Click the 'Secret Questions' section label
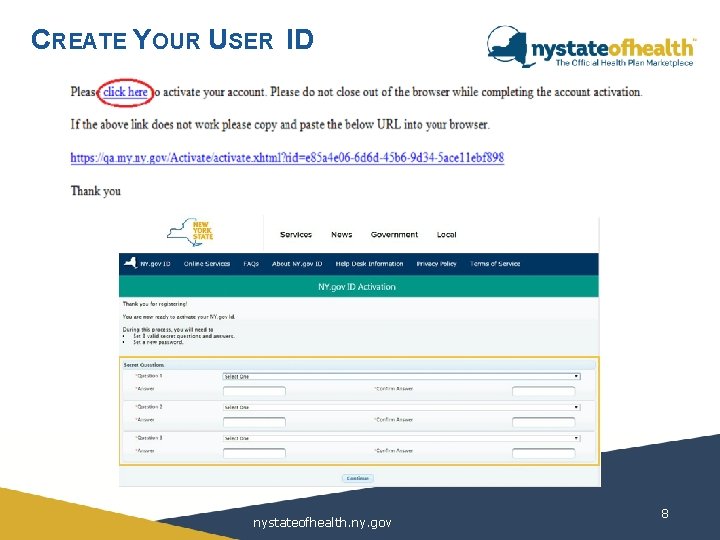The image size is (720, 540). tap(144, 365)
